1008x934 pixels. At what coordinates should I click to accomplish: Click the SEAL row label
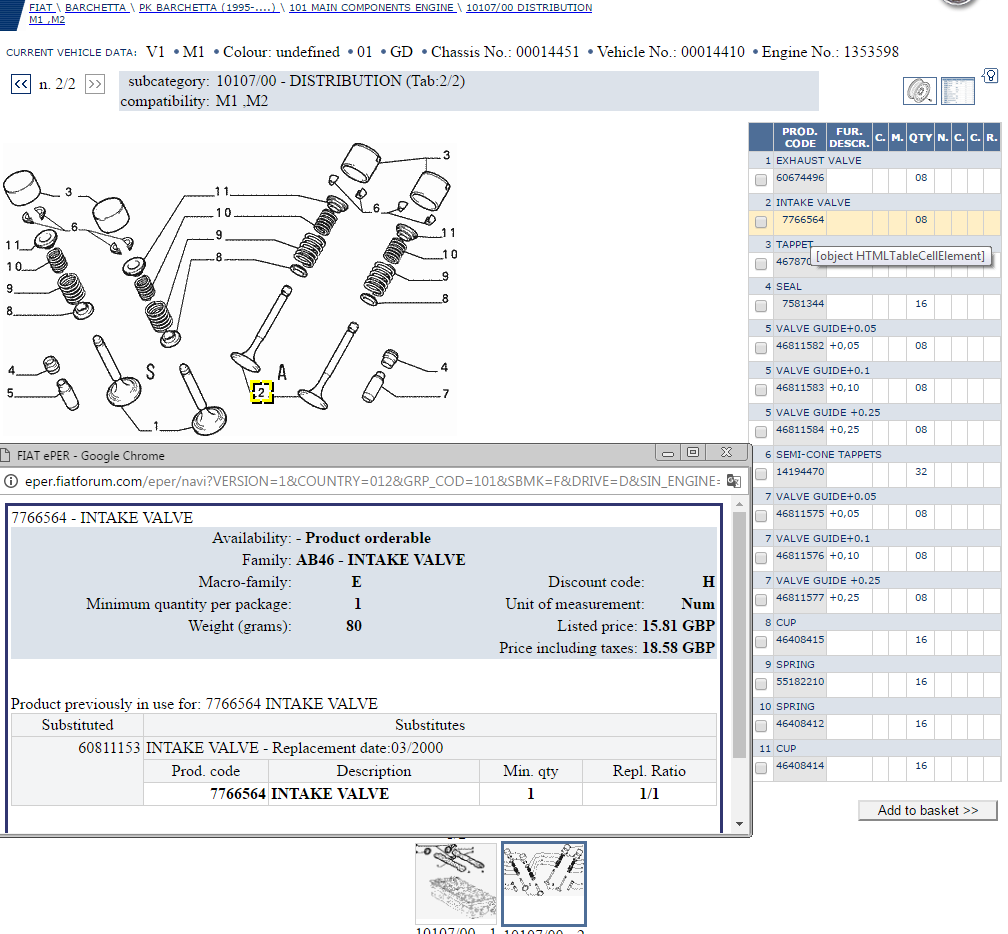point(789,287)
